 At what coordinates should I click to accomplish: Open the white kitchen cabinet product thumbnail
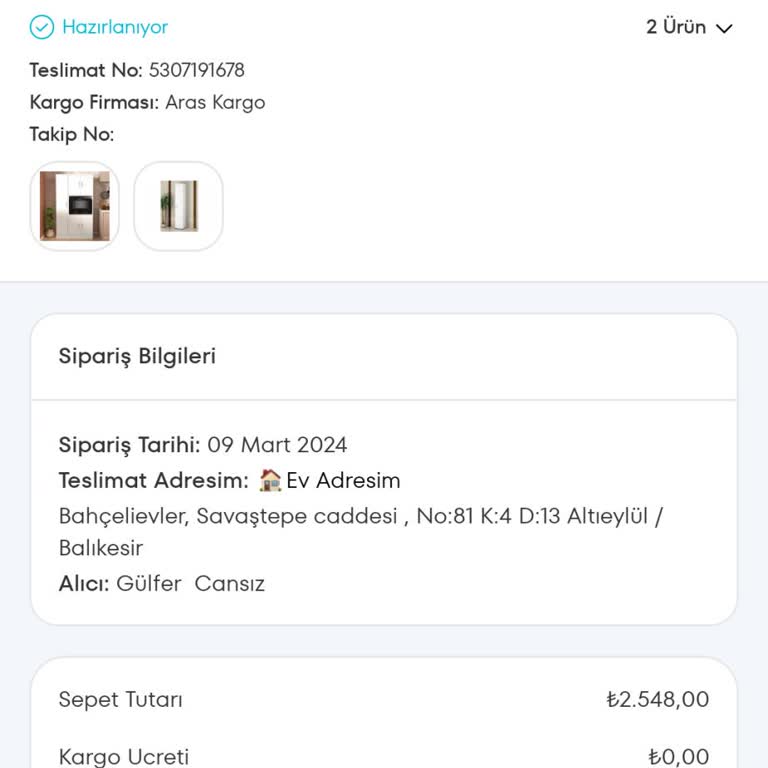[x=75, y=206]
